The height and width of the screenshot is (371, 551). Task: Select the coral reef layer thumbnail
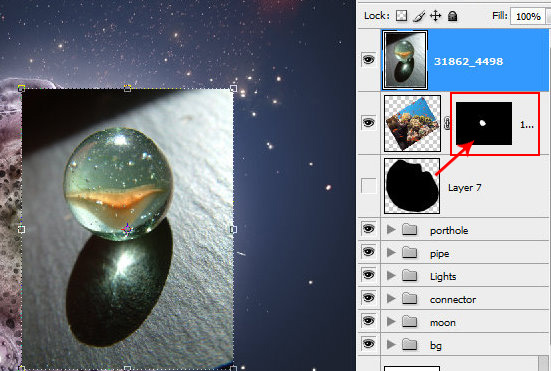[x=412, y=123]
